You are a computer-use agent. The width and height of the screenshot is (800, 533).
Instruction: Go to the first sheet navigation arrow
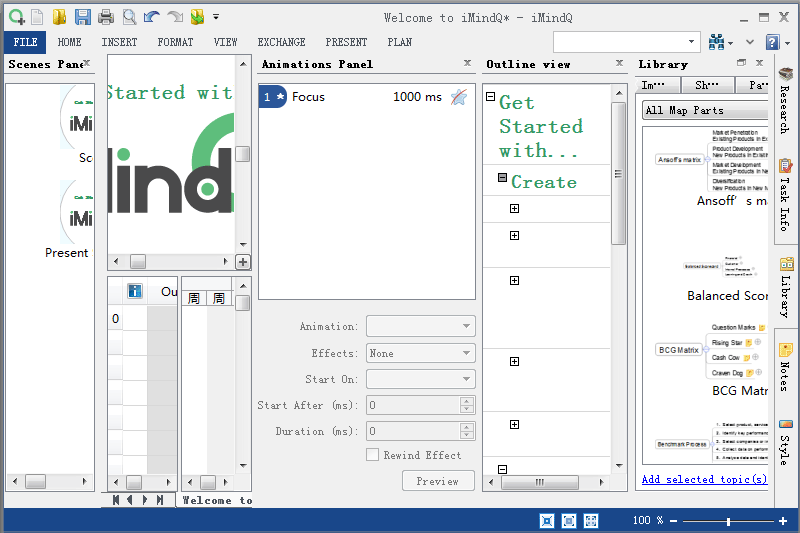(116, 500)
